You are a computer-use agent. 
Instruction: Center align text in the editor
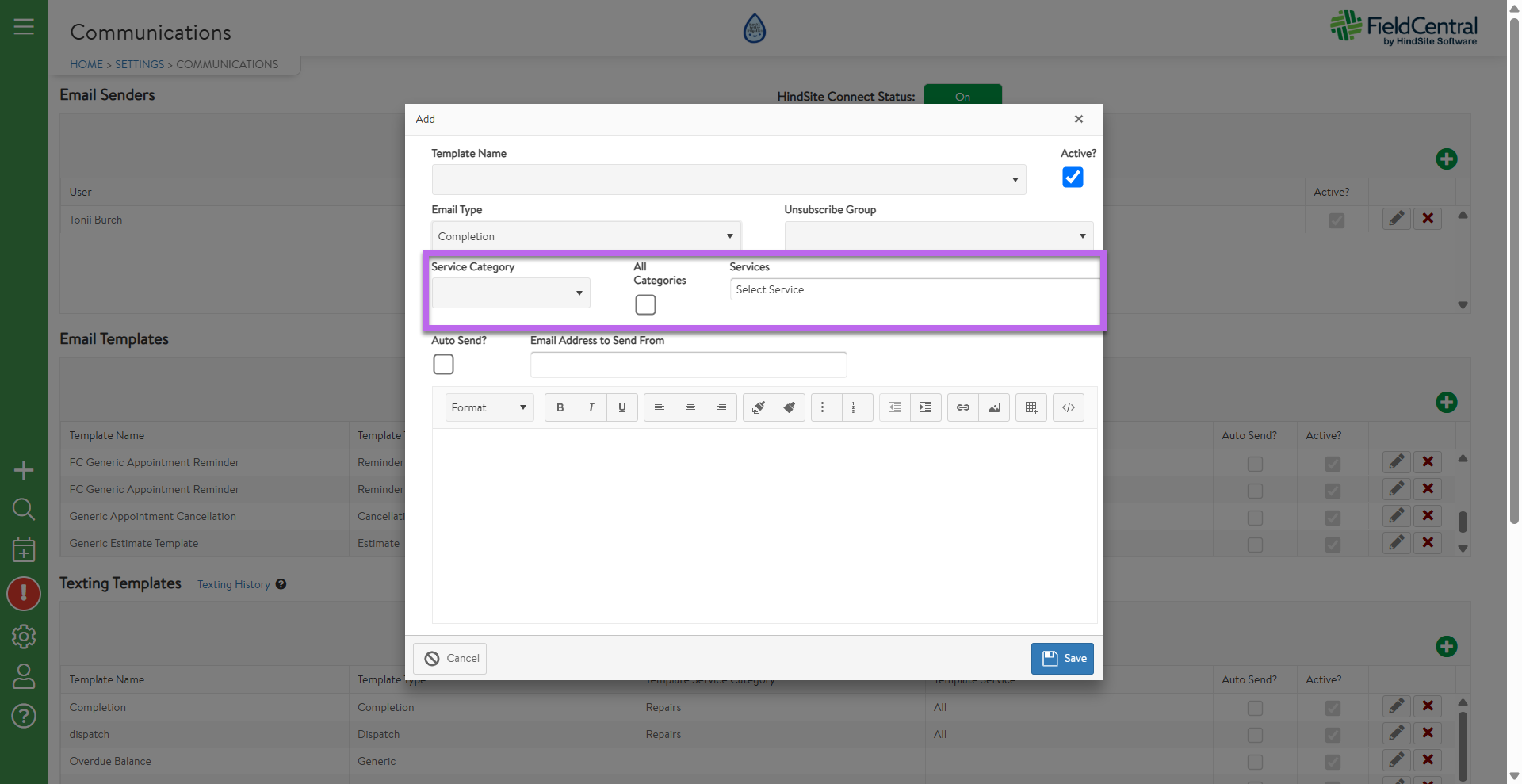(x=690, y=407)
